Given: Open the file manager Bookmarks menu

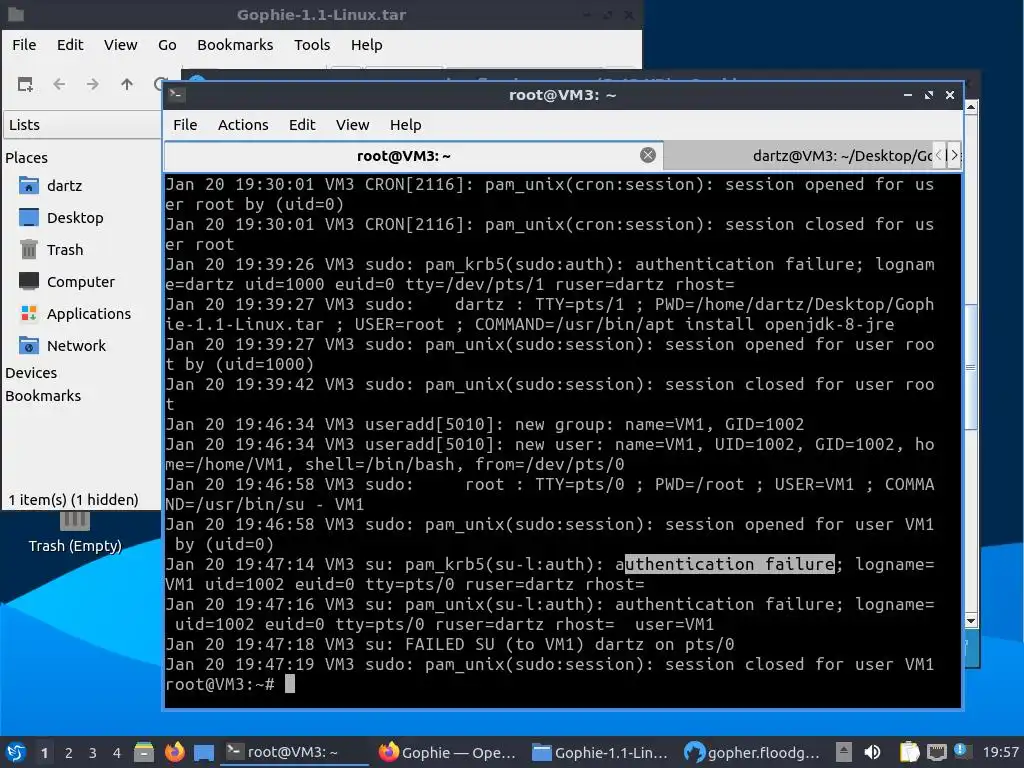Looking at the screenshot, I should (x=235, y=45).
